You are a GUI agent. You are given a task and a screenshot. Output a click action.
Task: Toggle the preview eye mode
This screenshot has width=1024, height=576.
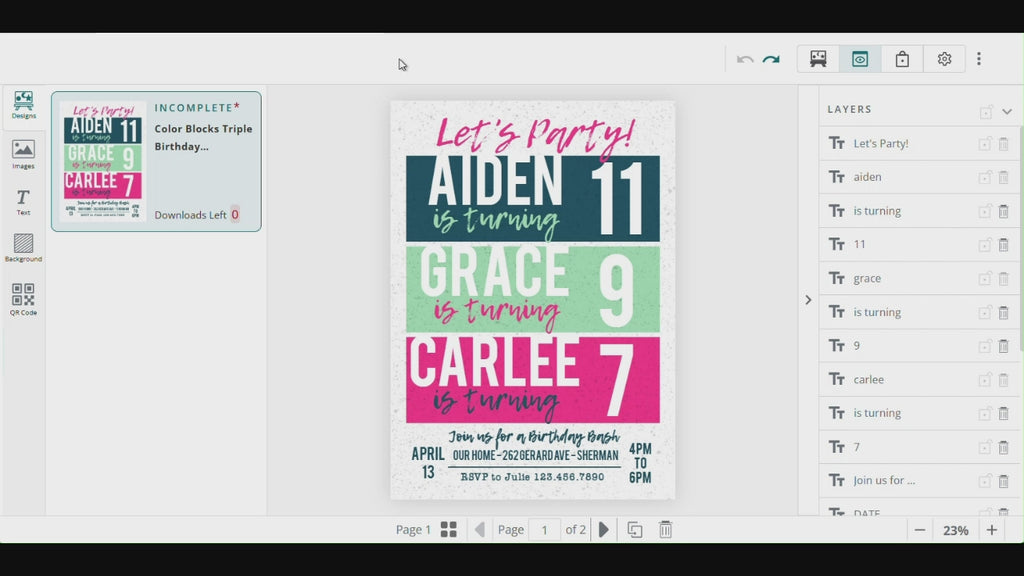(x=860, y=59)
